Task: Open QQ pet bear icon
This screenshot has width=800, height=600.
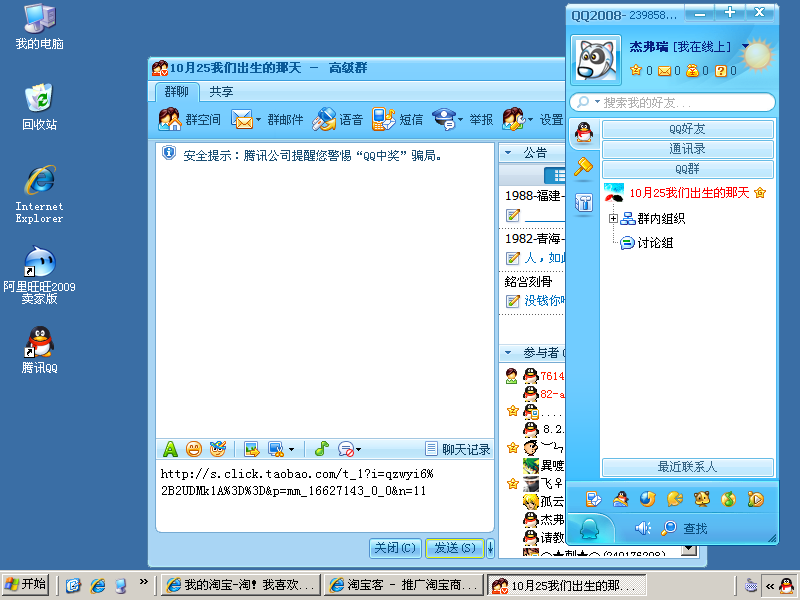Action: [702, 499]
